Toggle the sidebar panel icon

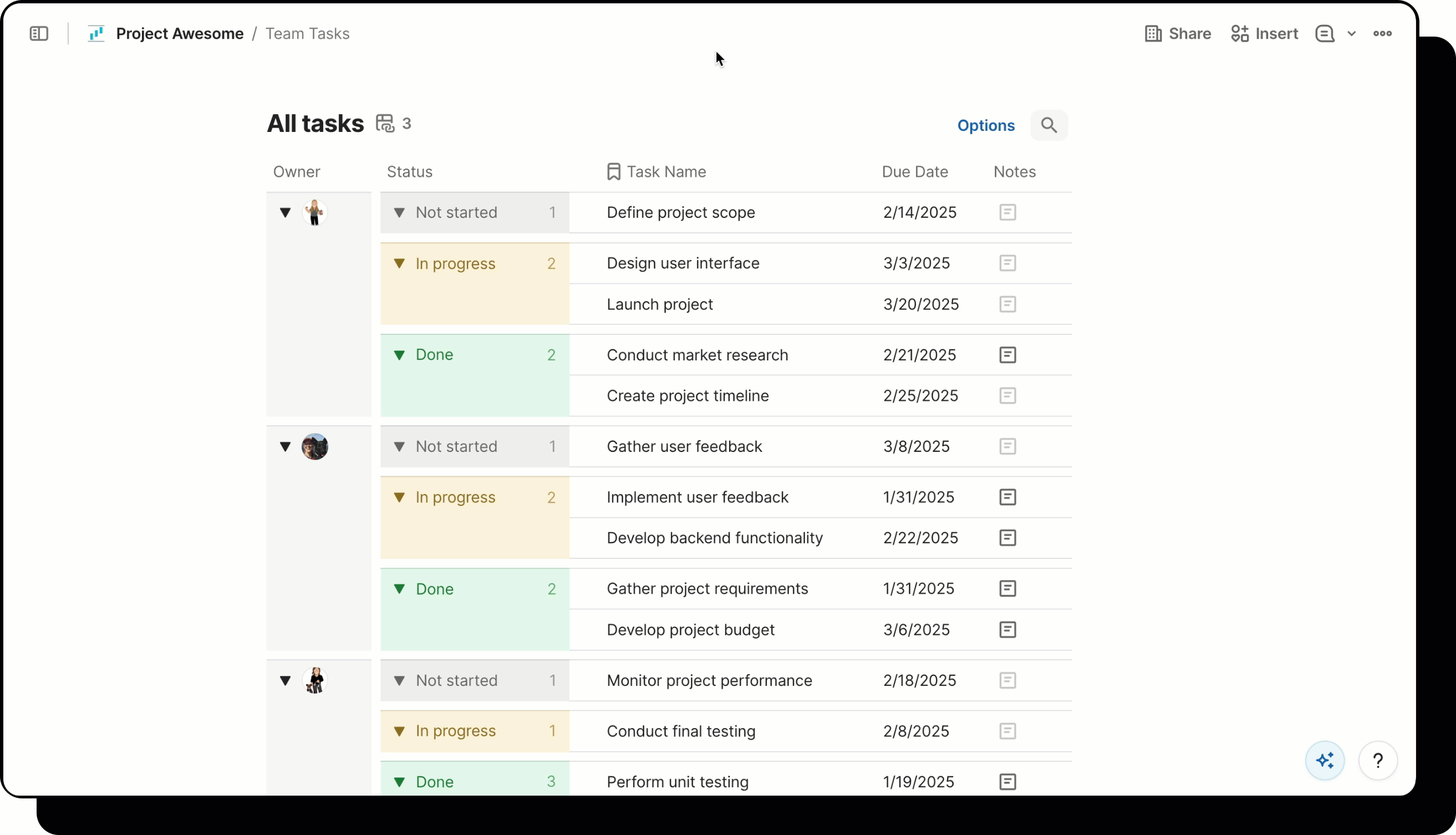39,34
